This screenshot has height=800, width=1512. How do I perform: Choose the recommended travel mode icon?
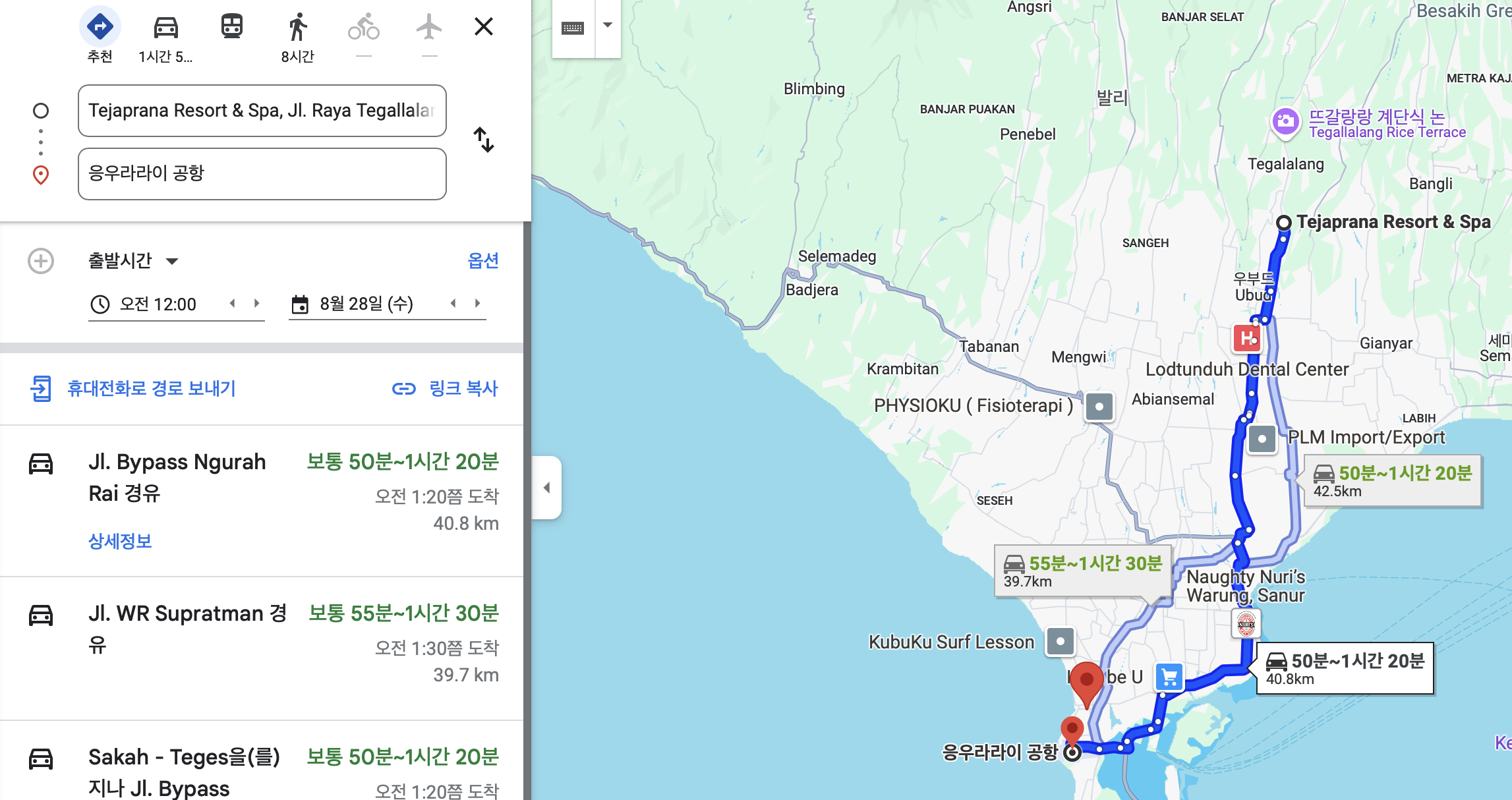(x=100, y=28)
